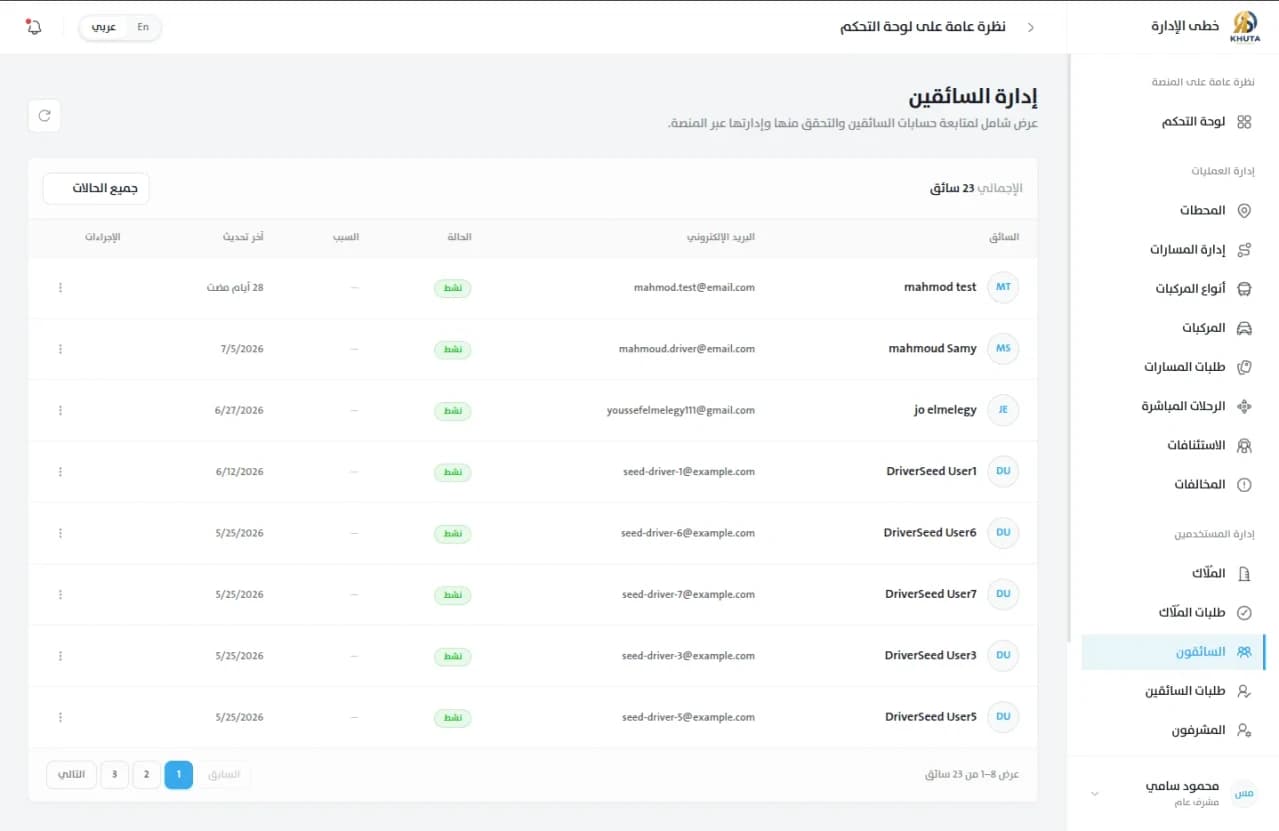Click the السابق previous page button
1279x831 pixels.
pyautogui.click(x=224, y=774)
